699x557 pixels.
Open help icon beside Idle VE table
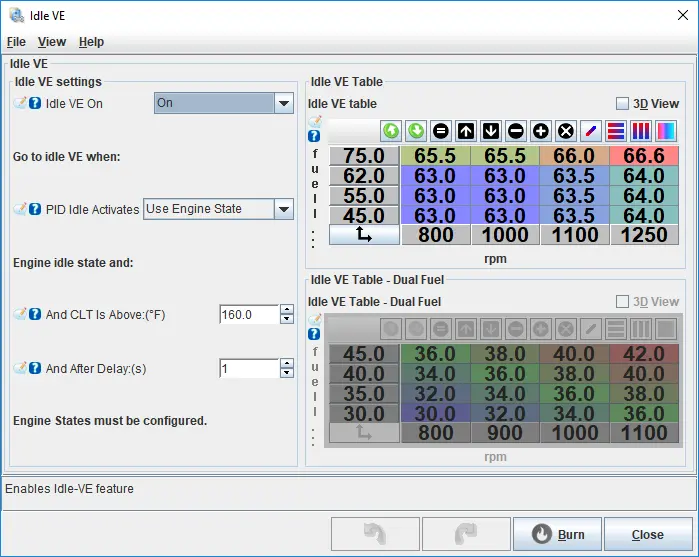pos(314,136)
